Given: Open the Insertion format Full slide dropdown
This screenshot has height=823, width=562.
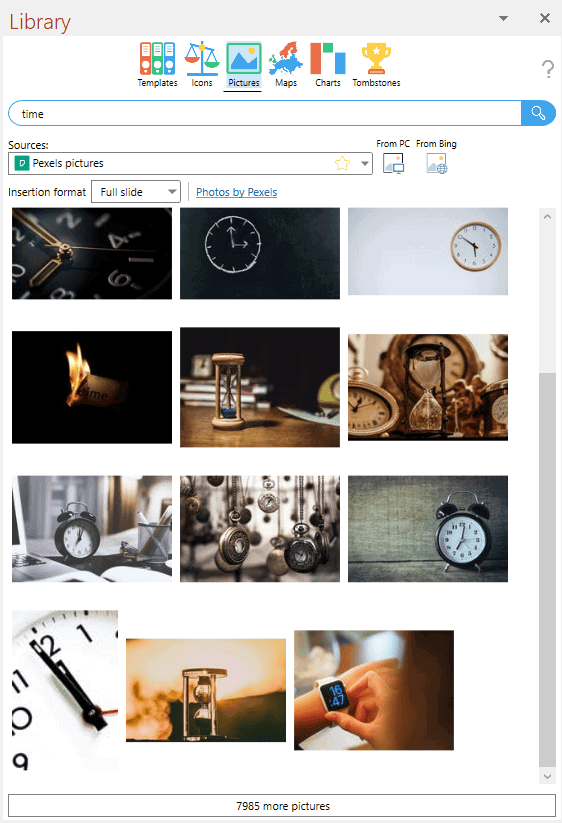Looking at the screenshot, I should pyautogui.click(x=136, y=192).
